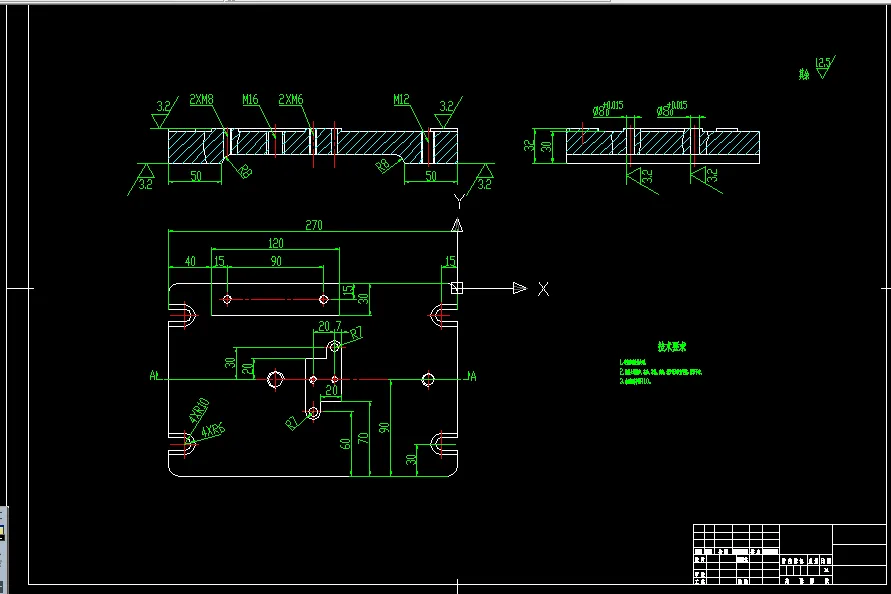
Task: Select the 2XM8 thread callout
Action: pyautogui.click(x=201, y=99)
